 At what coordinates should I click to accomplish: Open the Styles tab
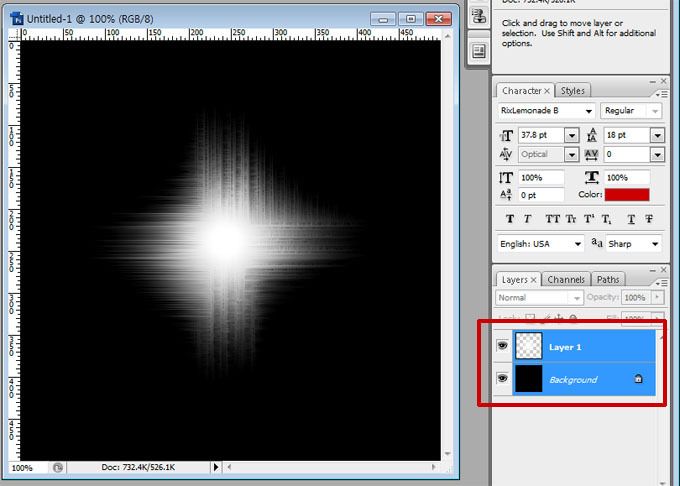click(572, 91)
